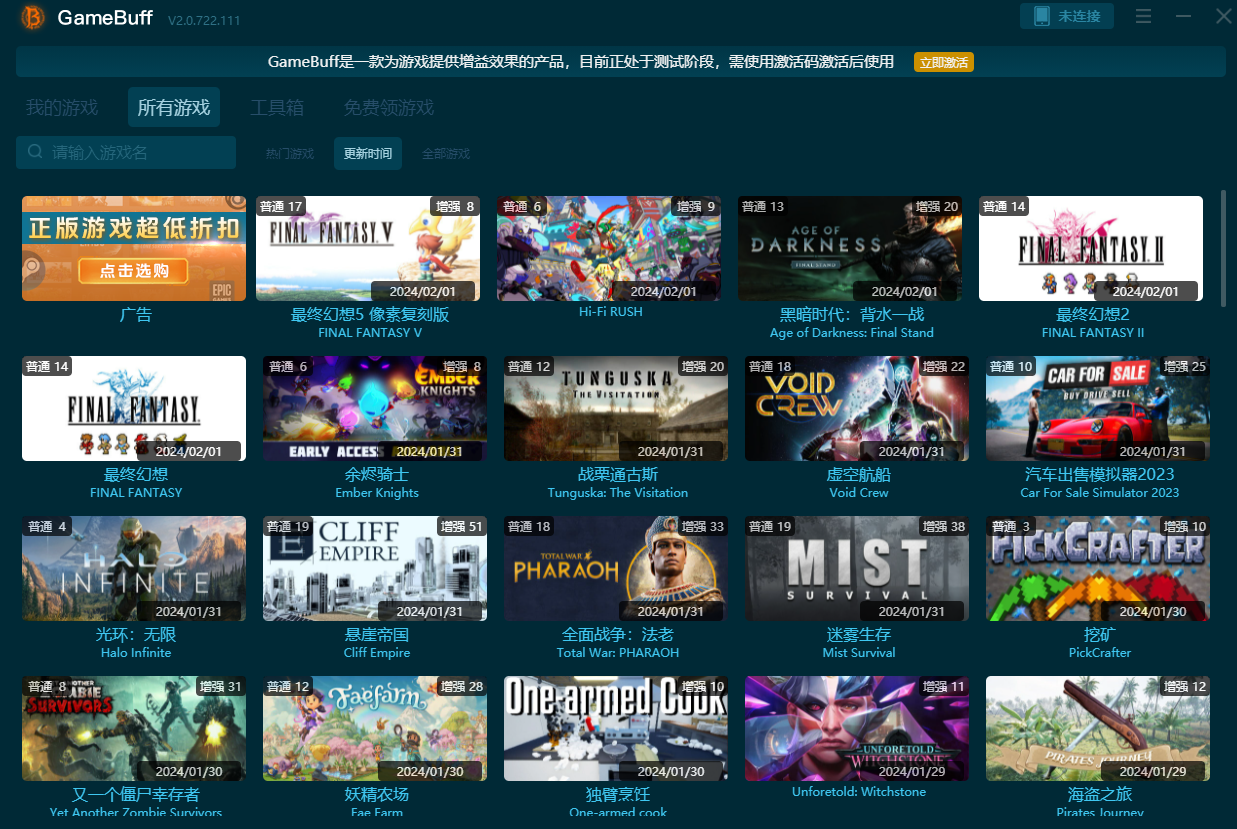Click the 最终幻想2 title text

click(1093, 314)
